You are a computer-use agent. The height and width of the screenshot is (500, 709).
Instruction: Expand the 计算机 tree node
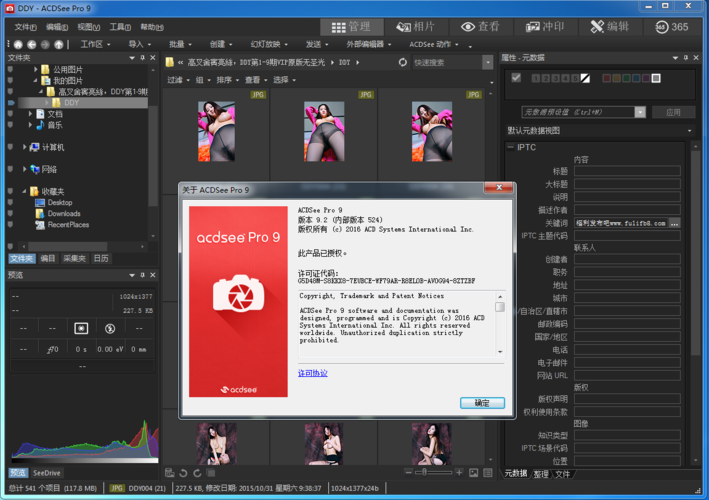24,147
